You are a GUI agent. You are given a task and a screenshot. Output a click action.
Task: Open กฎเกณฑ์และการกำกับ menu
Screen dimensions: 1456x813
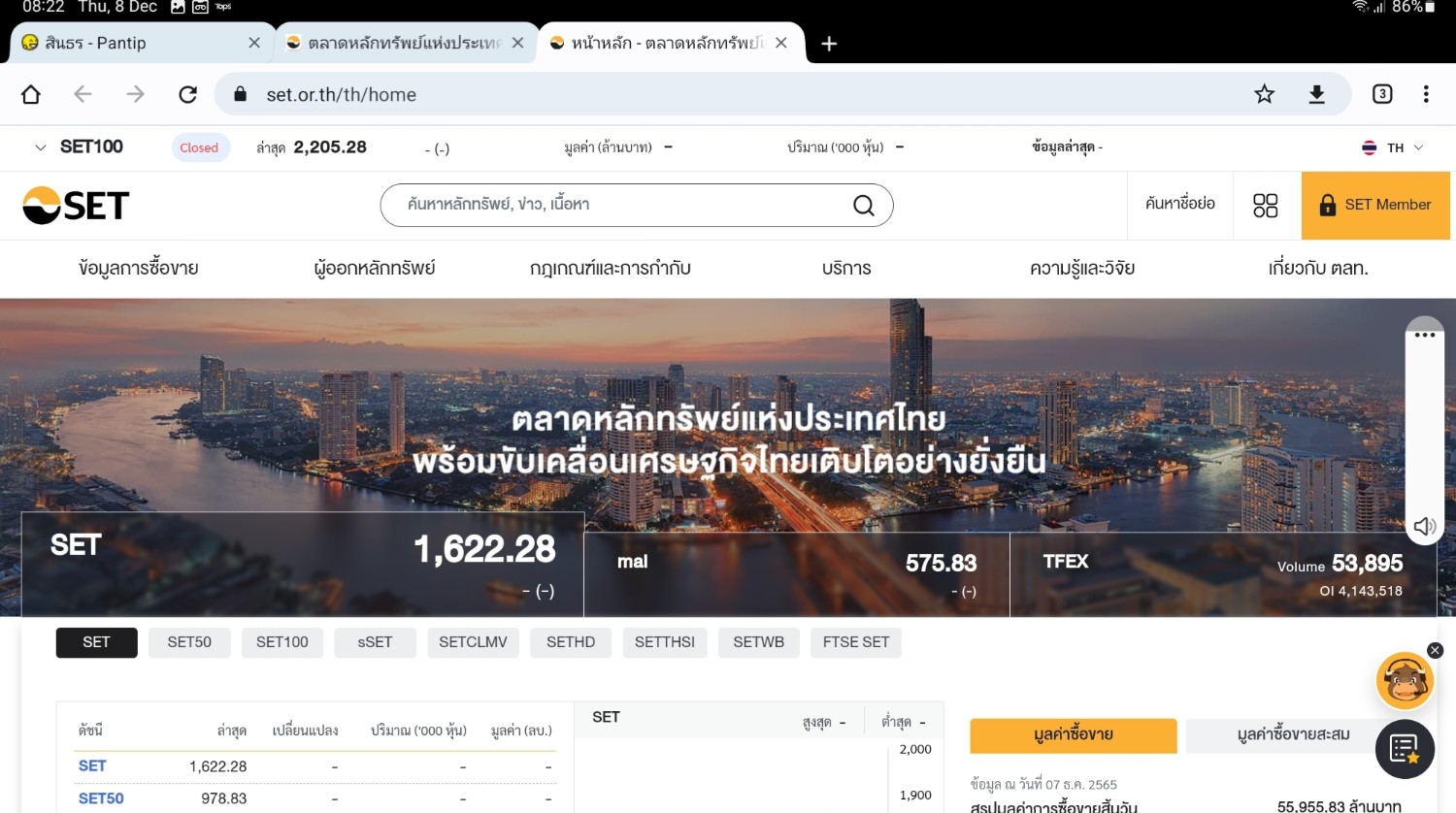(611, 268)
